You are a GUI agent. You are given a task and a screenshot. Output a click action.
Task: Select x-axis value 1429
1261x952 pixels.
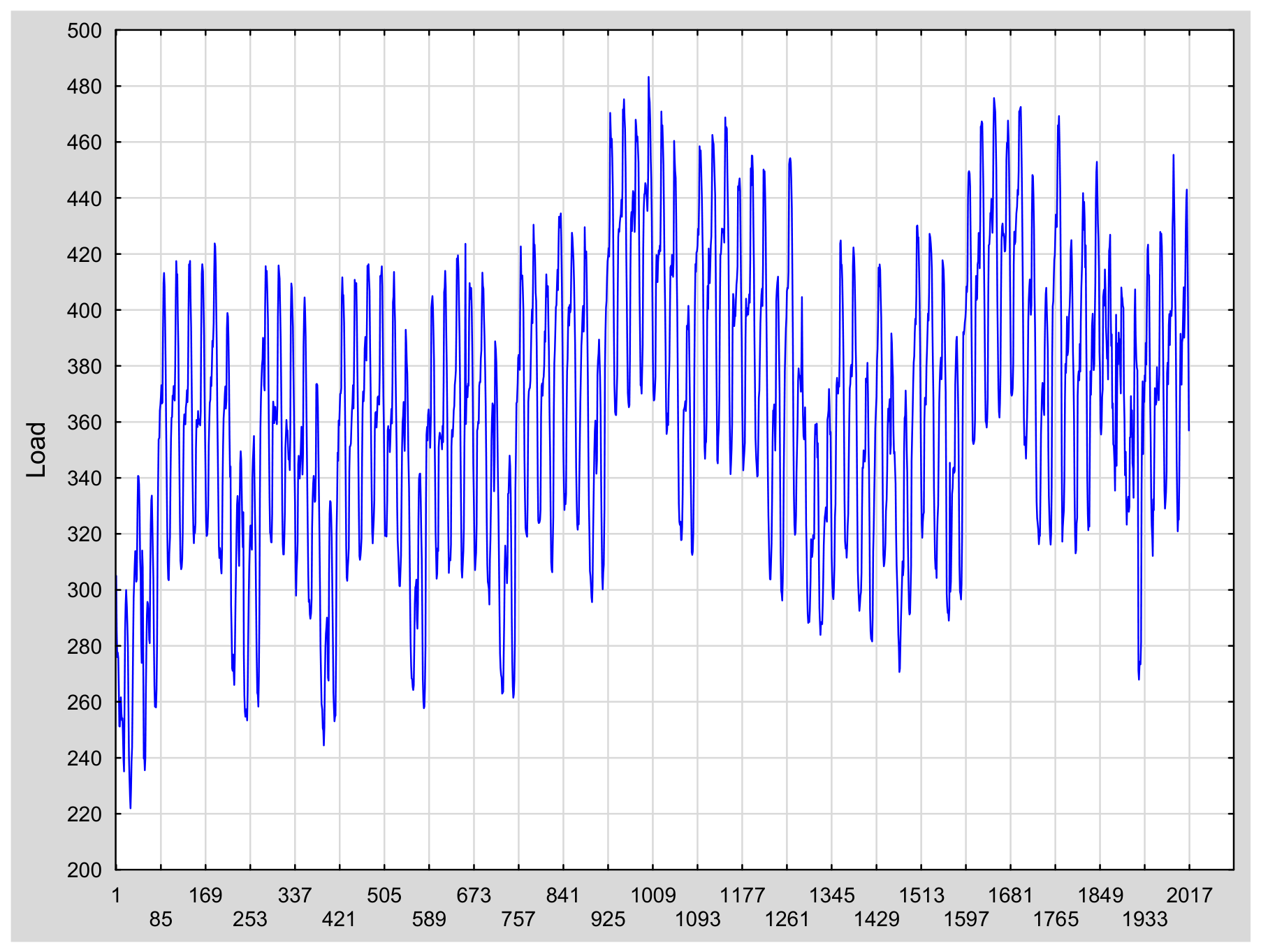click(x=877, y=919)
